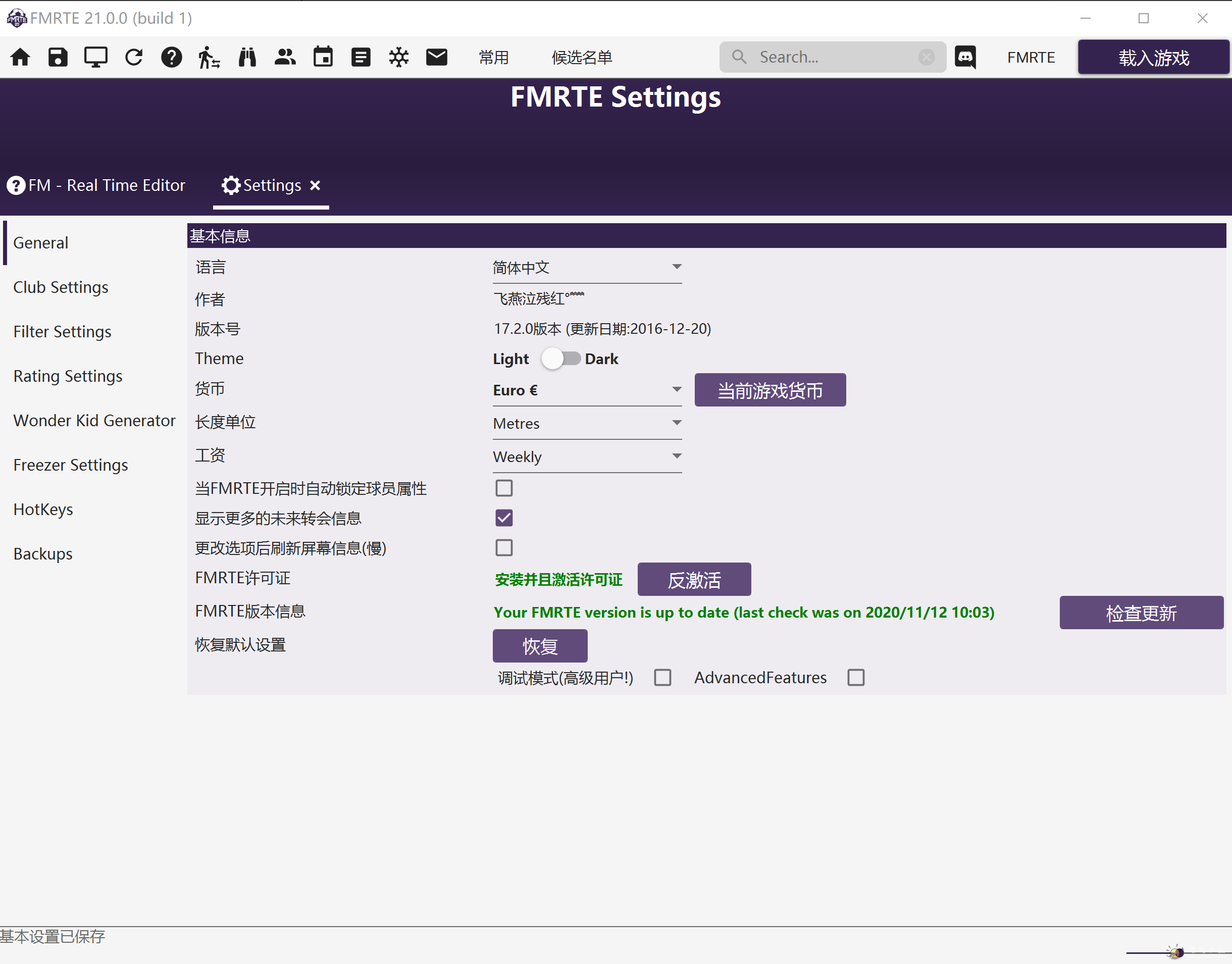The image size is (1232, 964).
Task: Open the FMRTE menu
Action: 1031,58
